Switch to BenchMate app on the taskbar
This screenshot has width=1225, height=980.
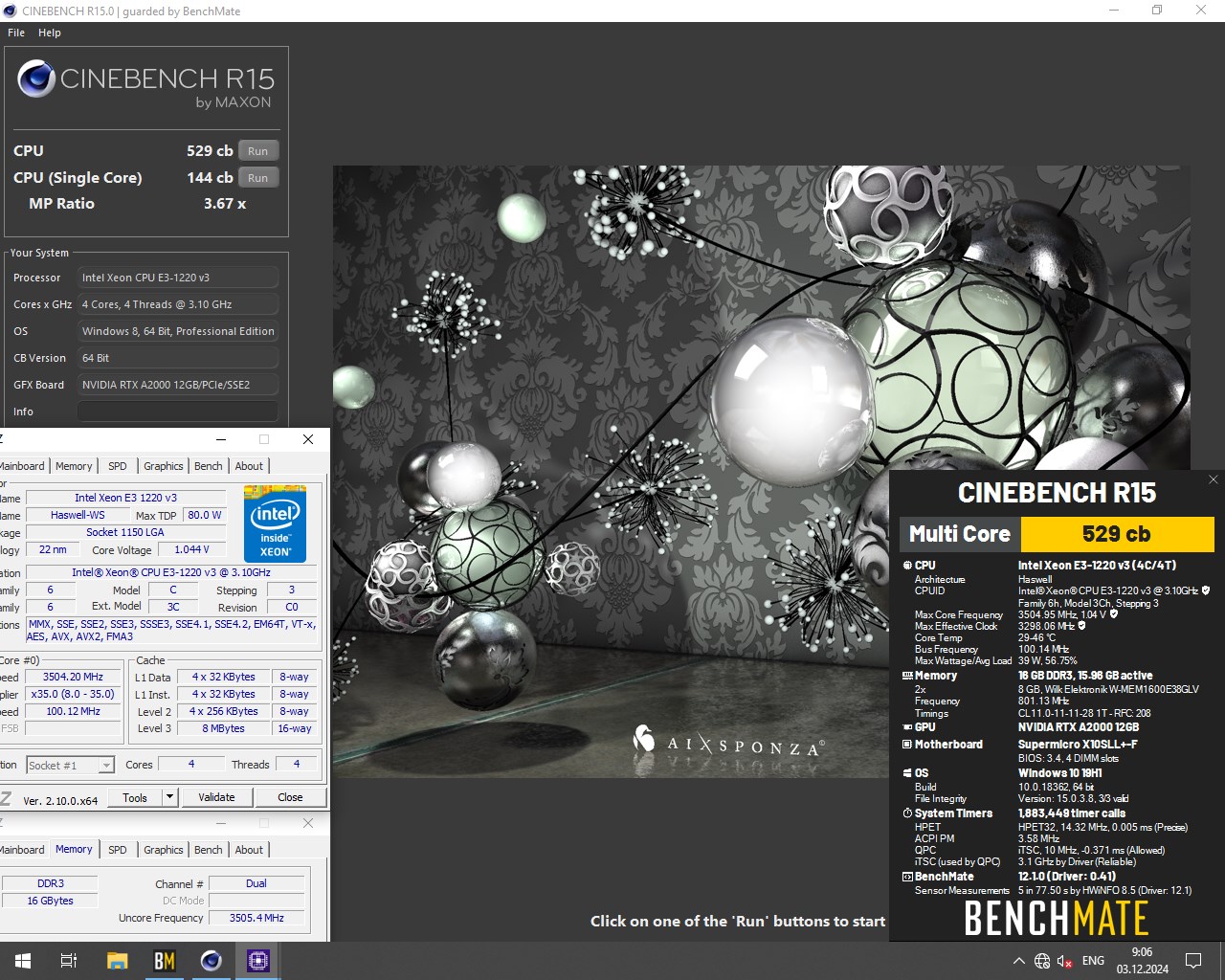(x=165, y=961)
